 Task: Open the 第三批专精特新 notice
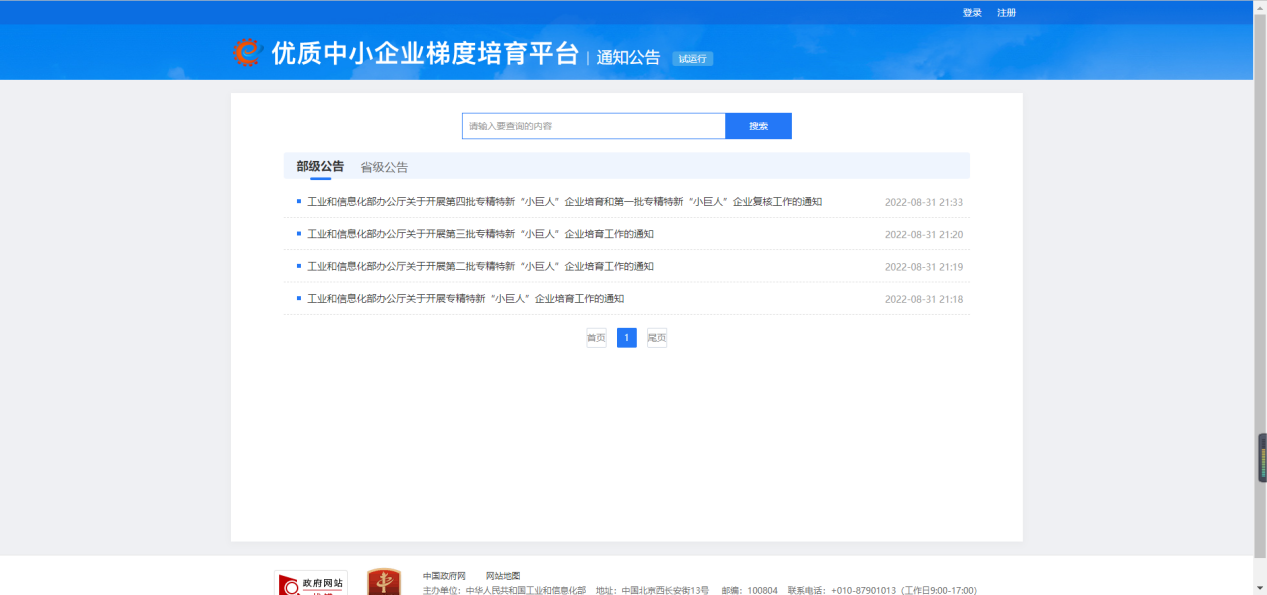(x=480, y=234)
